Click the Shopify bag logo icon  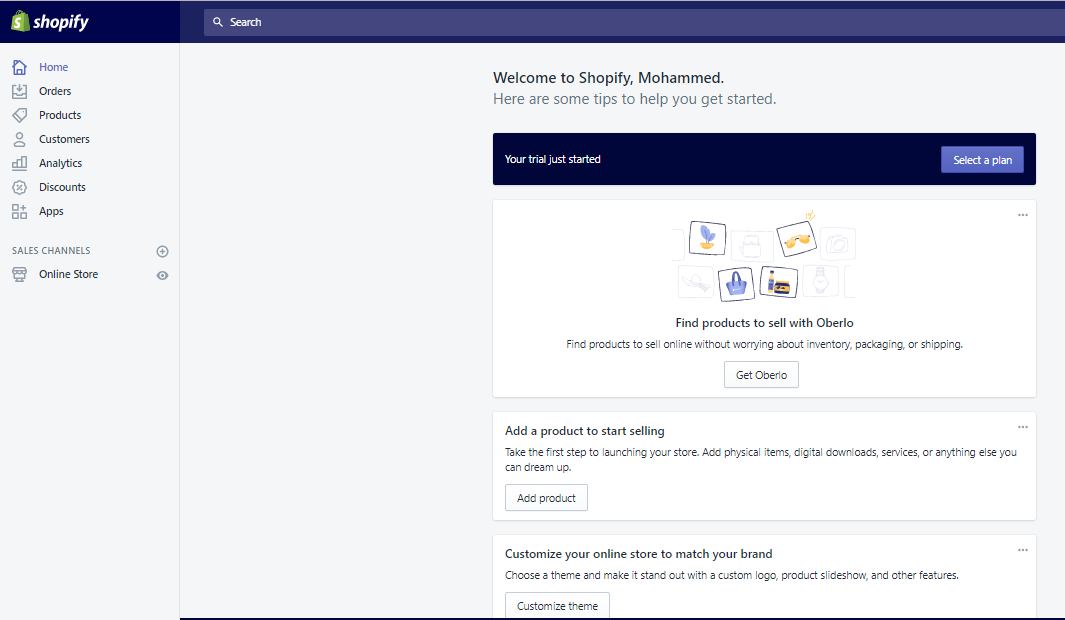(20, 21)
